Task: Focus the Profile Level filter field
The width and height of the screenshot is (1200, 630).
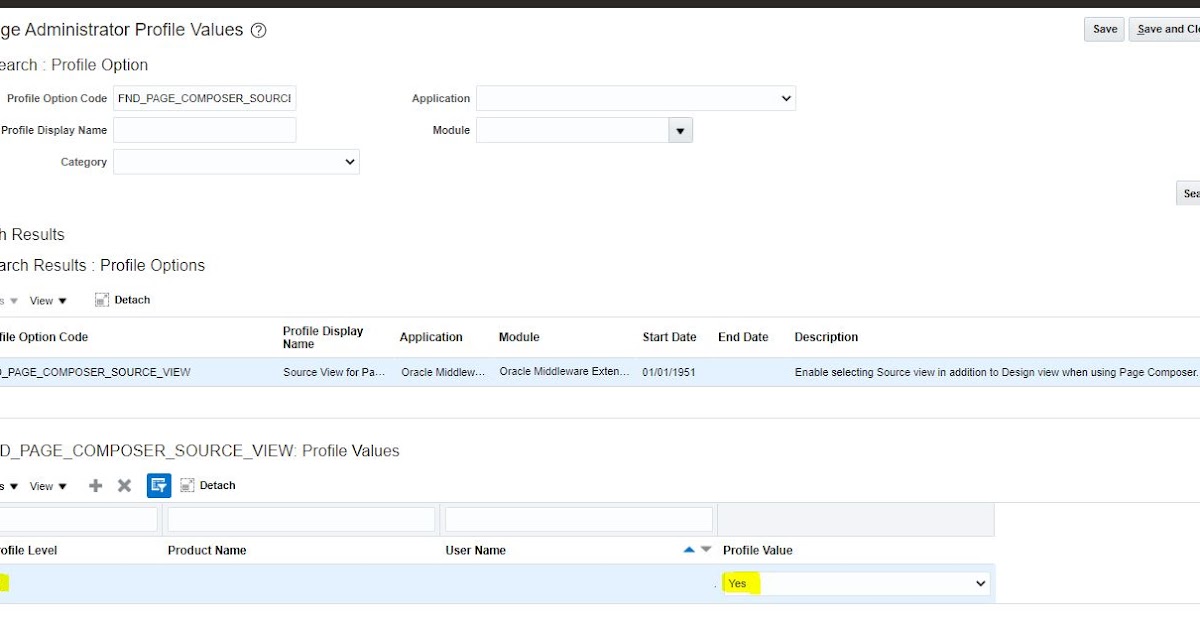Action: [78, 519]
